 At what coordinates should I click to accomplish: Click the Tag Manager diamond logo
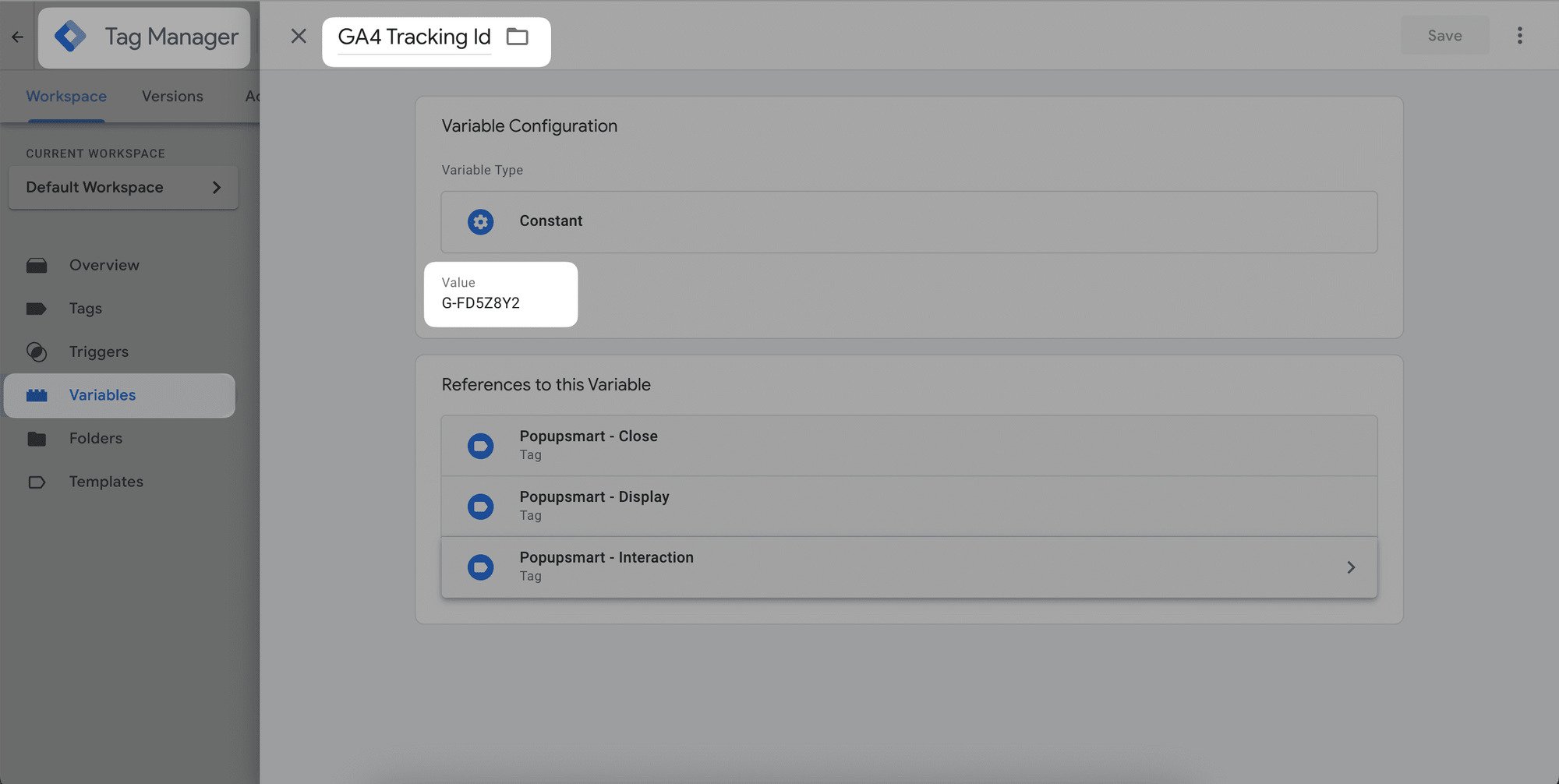(70, 37)
